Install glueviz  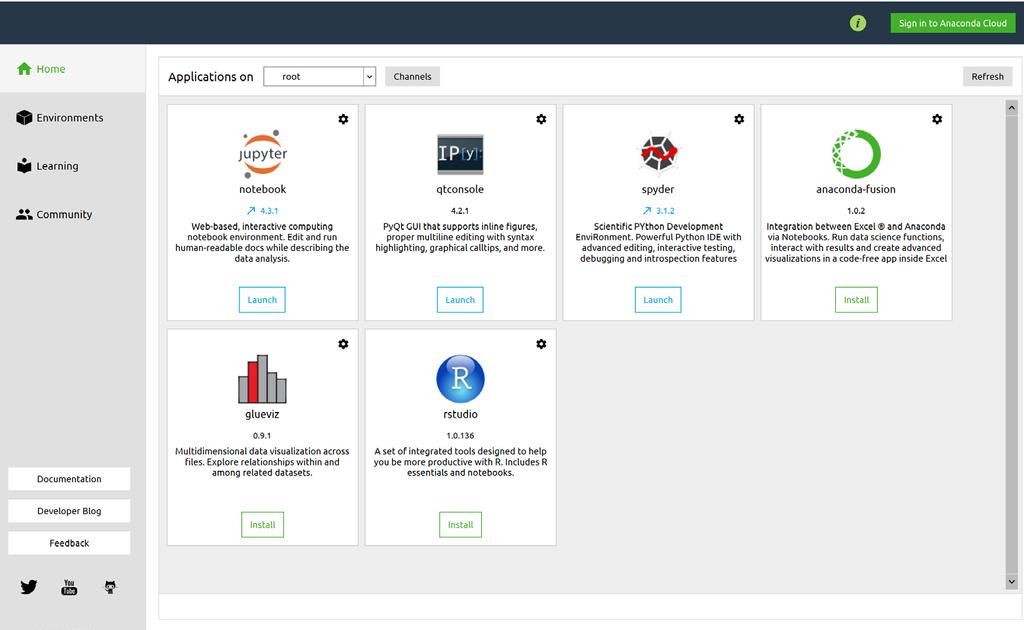[x=263, y=525]
